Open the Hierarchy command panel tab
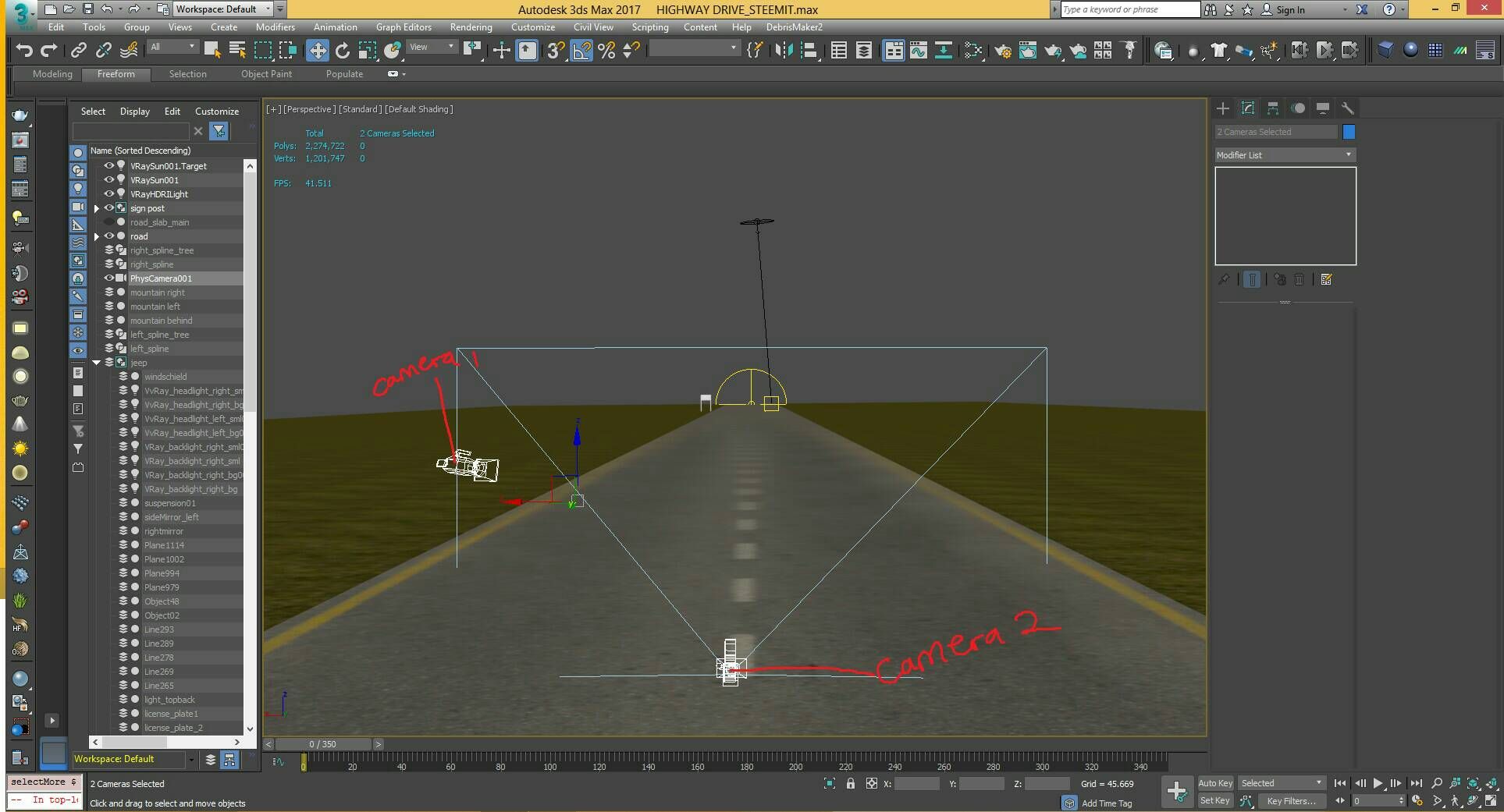 pyautogui.click(x=1273, y=108)
